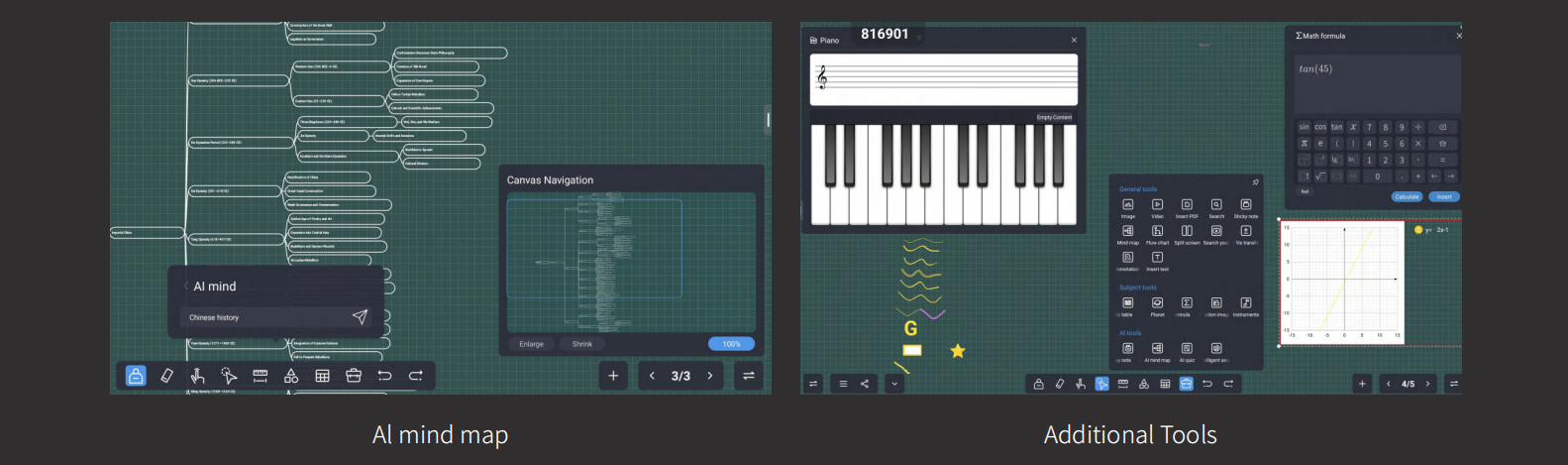Expand the chevron-down menu at bottom left

[x=894, y=384]
